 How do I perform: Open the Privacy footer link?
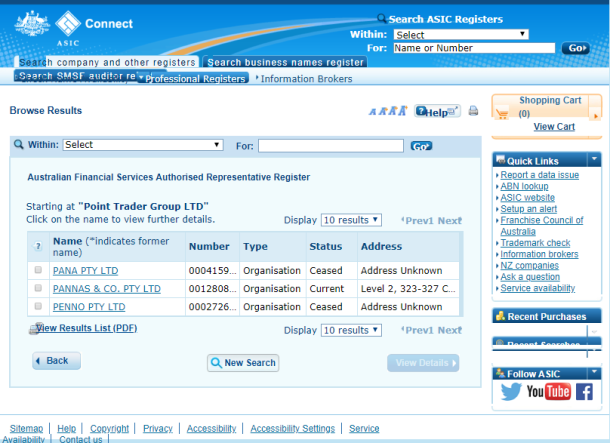158,429
